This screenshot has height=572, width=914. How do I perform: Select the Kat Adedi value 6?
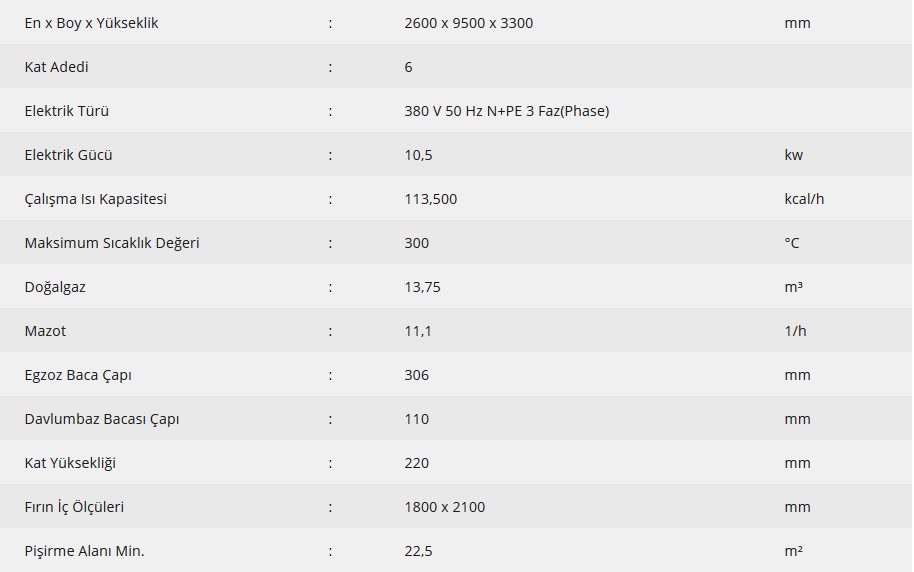point(409,67)
